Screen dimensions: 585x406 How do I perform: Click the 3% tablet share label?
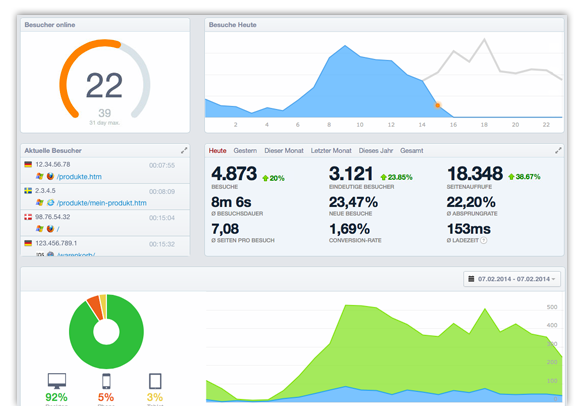pyautogui.click(x=155, y=397)
